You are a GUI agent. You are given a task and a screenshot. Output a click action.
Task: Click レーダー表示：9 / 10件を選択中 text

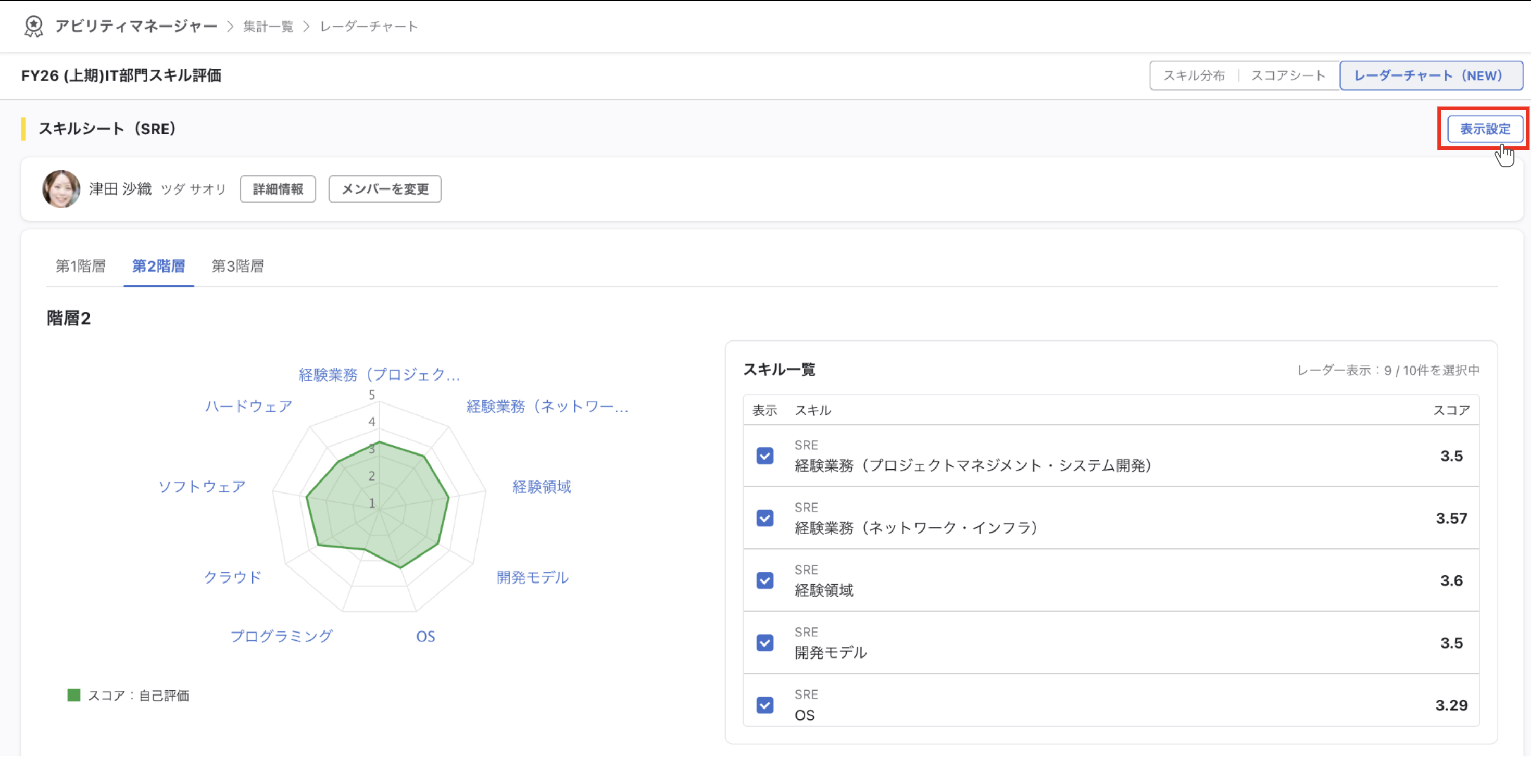click(x=1388, y=371)
